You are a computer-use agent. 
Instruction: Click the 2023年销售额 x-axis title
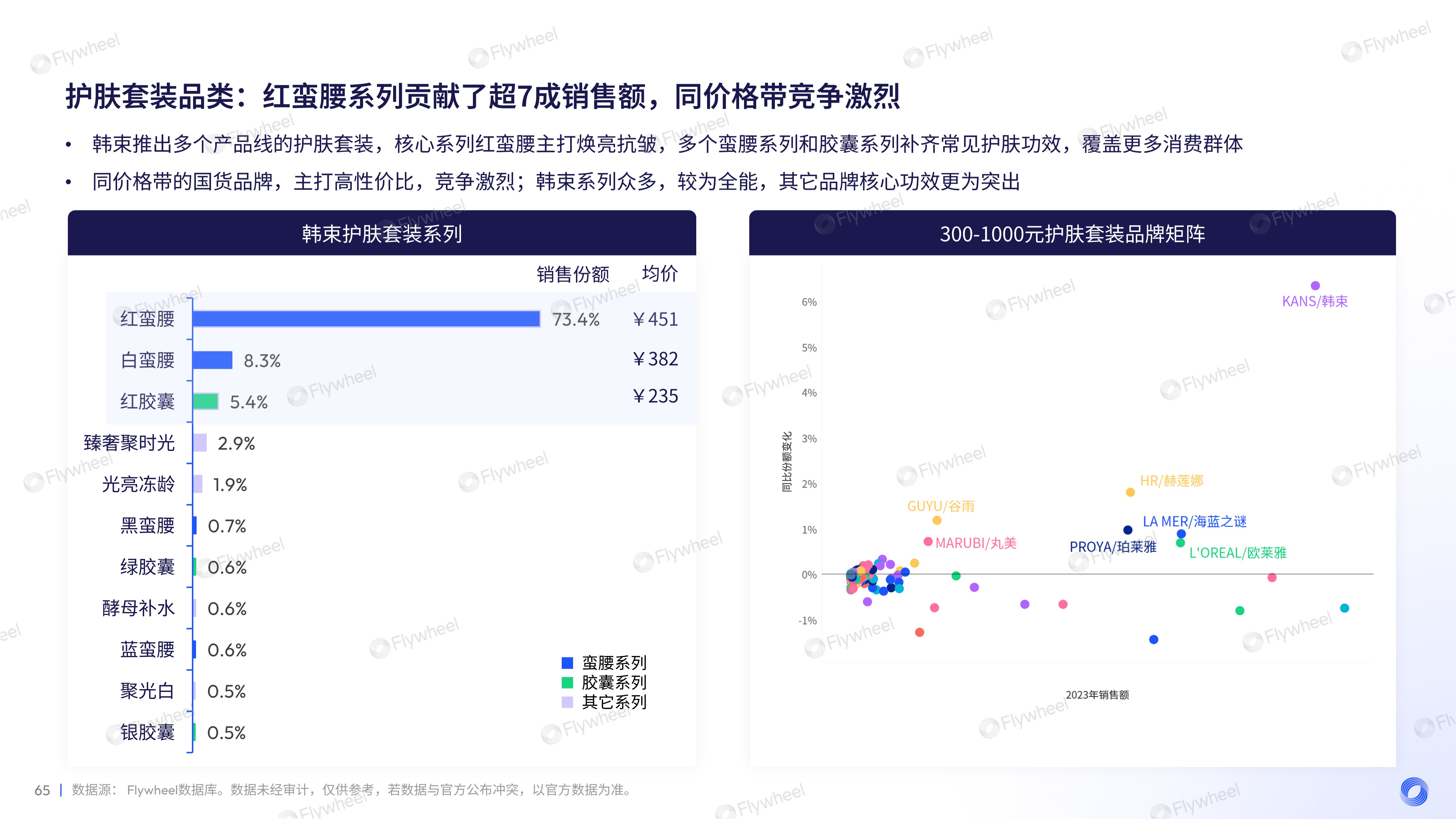pos(1097,695)
